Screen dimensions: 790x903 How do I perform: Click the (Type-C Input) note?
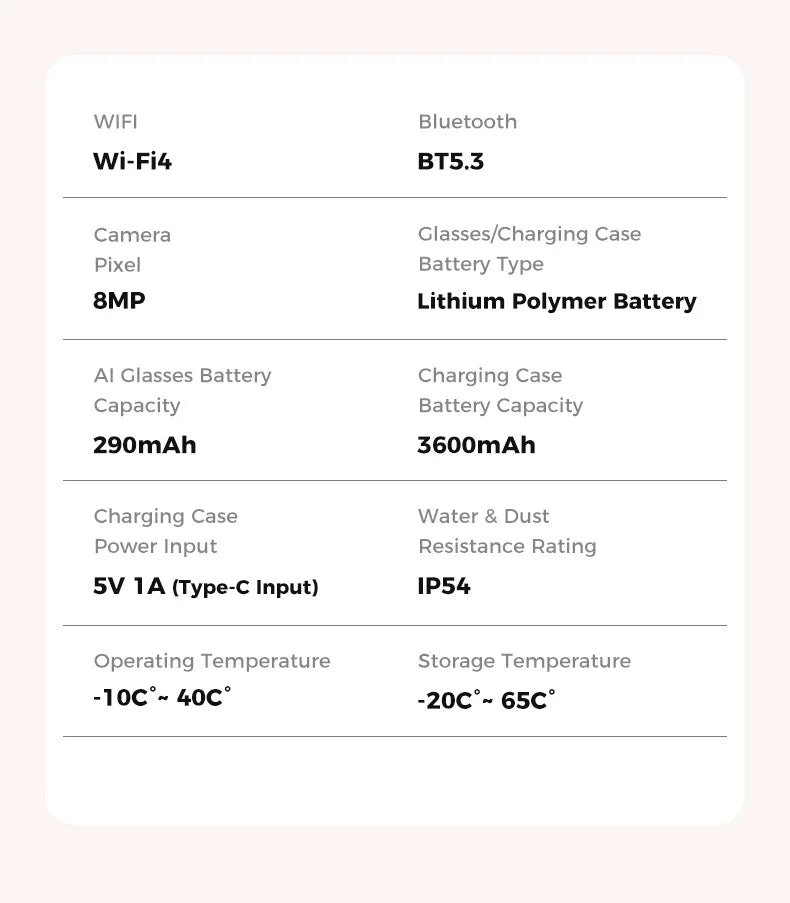coord(245,588)
